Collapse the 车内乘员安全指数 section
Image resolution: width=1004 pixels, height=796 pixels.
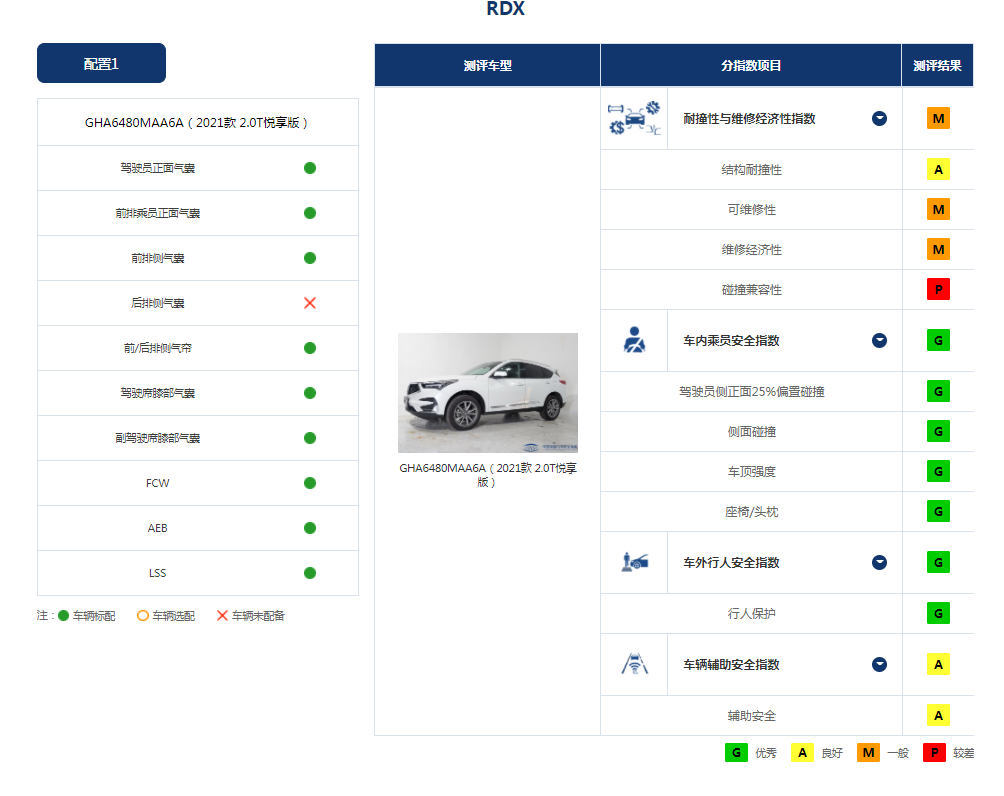point(879,340)
